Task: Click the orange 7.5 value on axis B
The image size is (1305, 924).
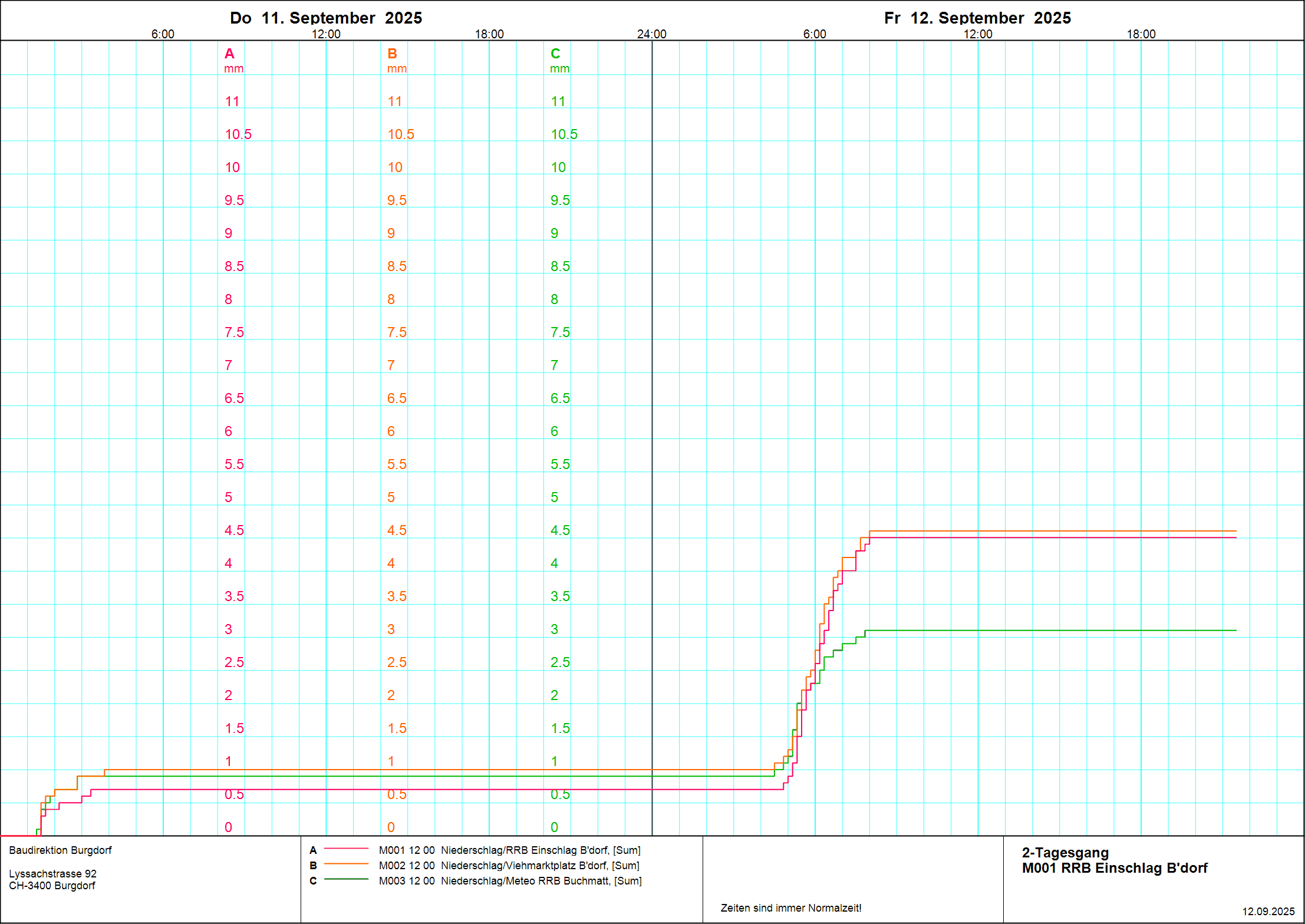Action: [x=397, y=332]
